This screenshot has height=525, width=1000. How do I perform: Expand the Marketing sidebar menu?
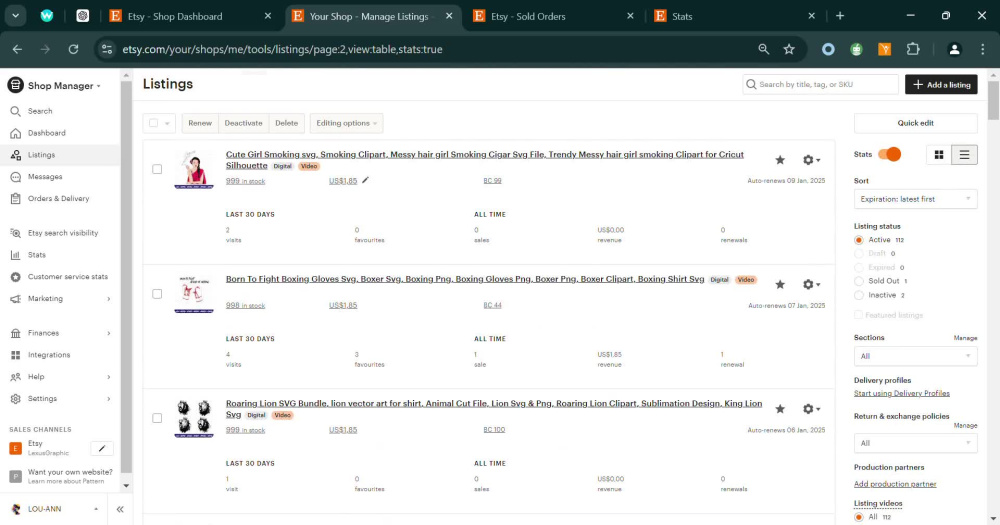59,299
